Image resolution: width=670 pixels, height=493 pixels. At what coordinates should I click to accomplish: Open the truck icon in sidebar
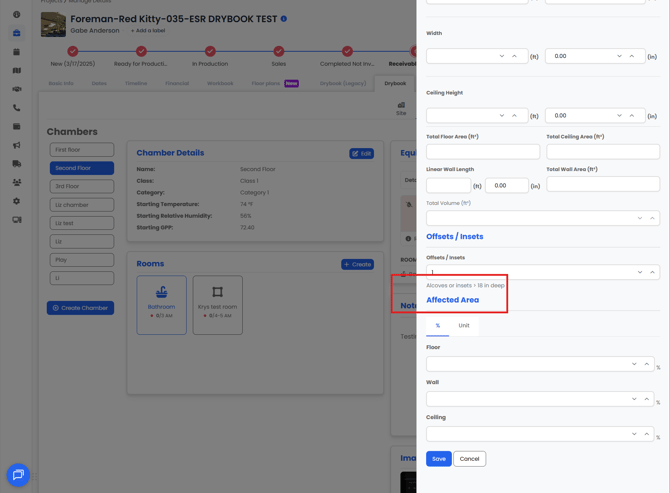(x=17, y=164)
